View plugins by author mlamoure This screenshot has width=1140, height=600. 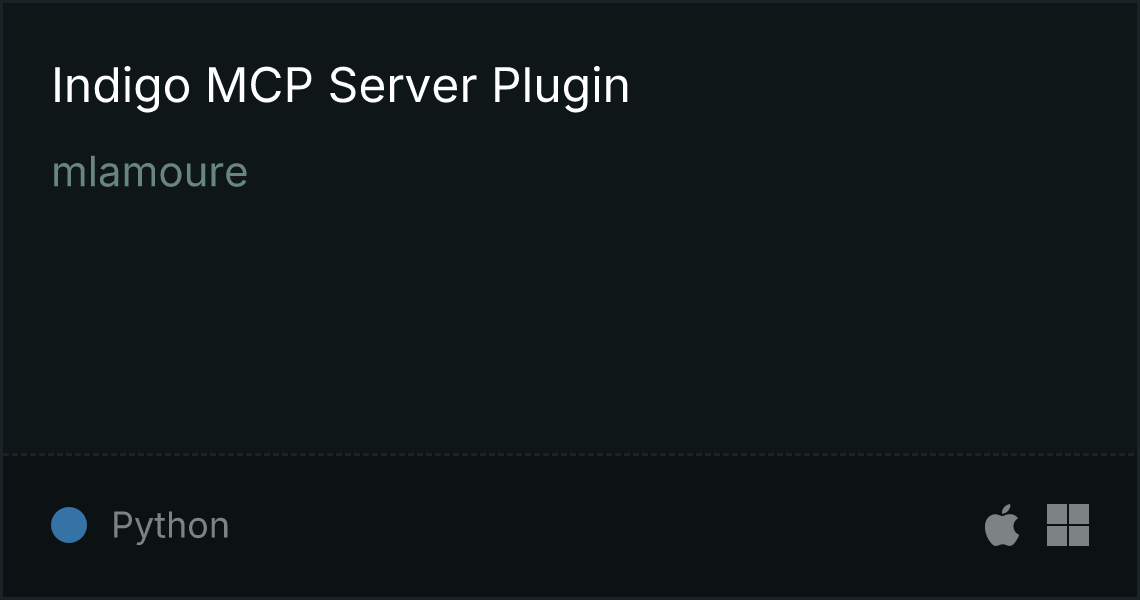[x=150, y=172]
